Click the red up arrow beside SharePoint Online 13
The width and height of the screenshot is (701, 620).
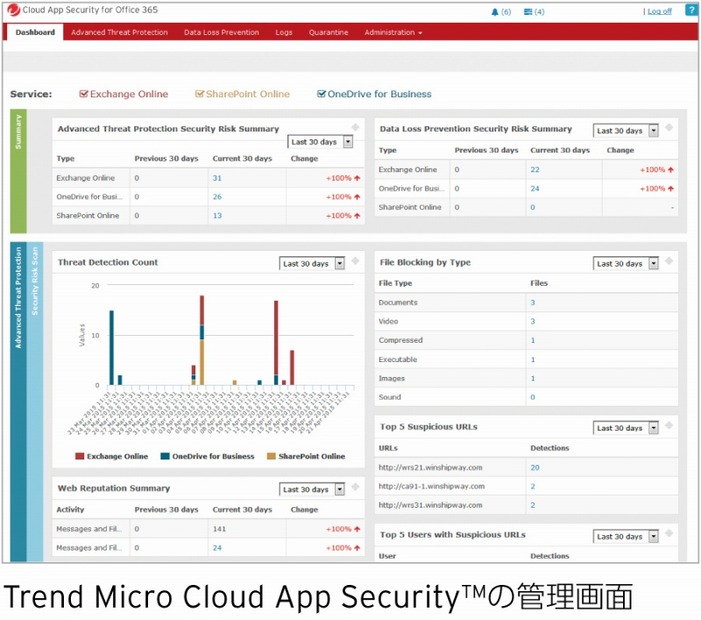tap(357, 215)
